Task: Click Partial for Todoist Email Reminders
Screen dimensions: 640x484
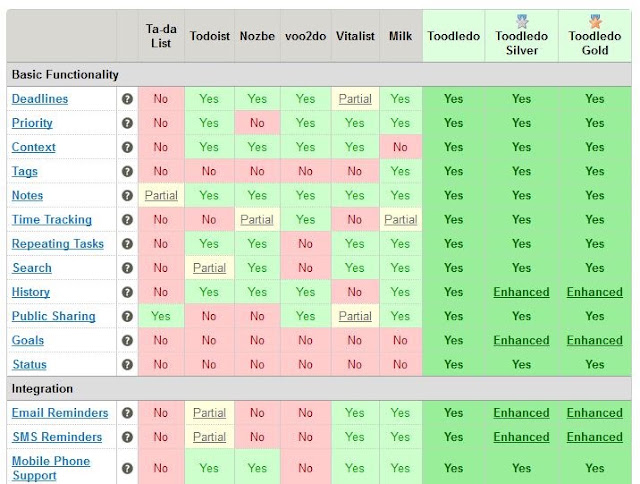Action: [x=209, y=413]
